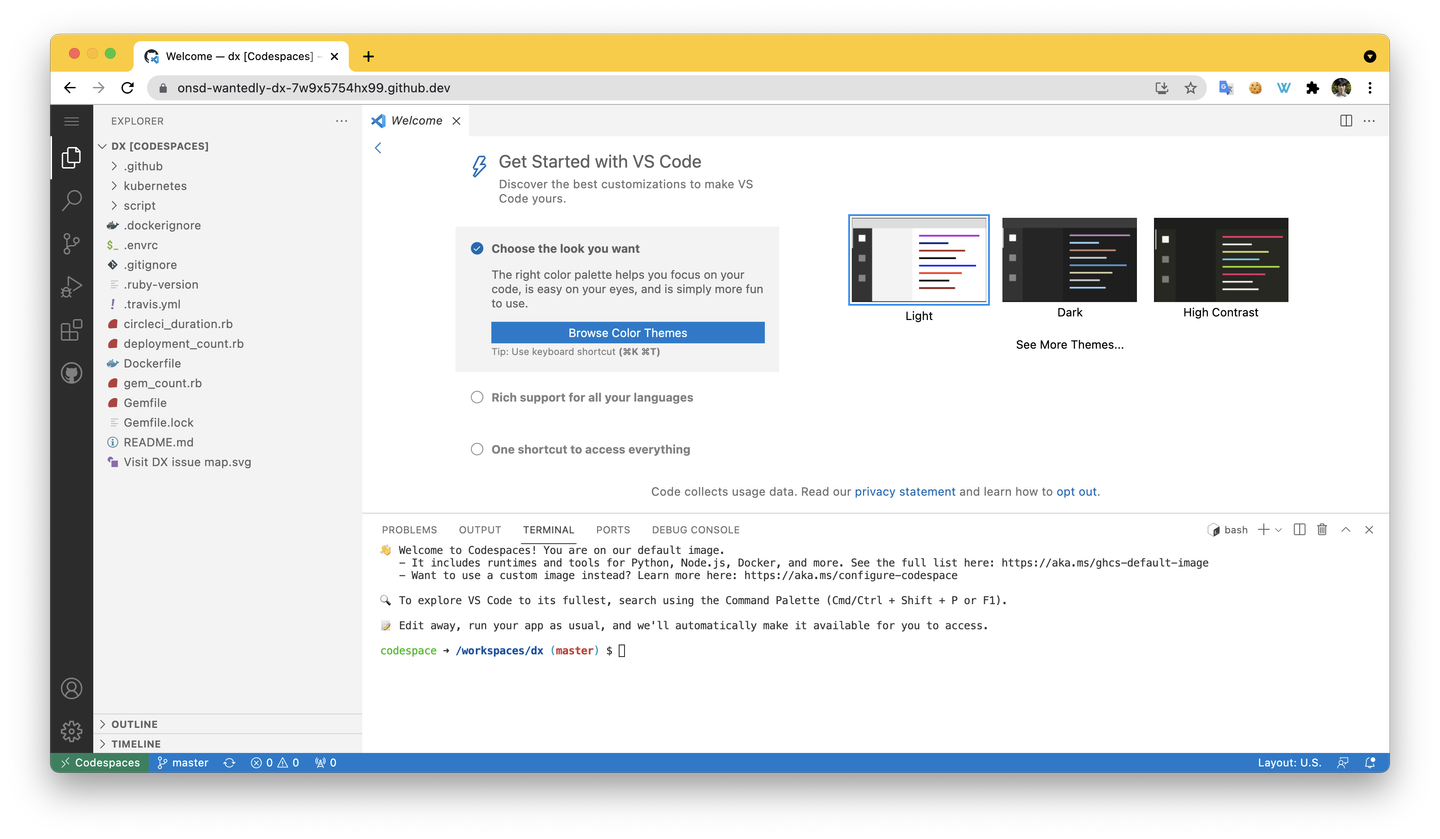Image resolution: width=1440 pixels, height=839 pixels.
Task: Open the Run and Debug view
Action: click(x=71, y=287)
